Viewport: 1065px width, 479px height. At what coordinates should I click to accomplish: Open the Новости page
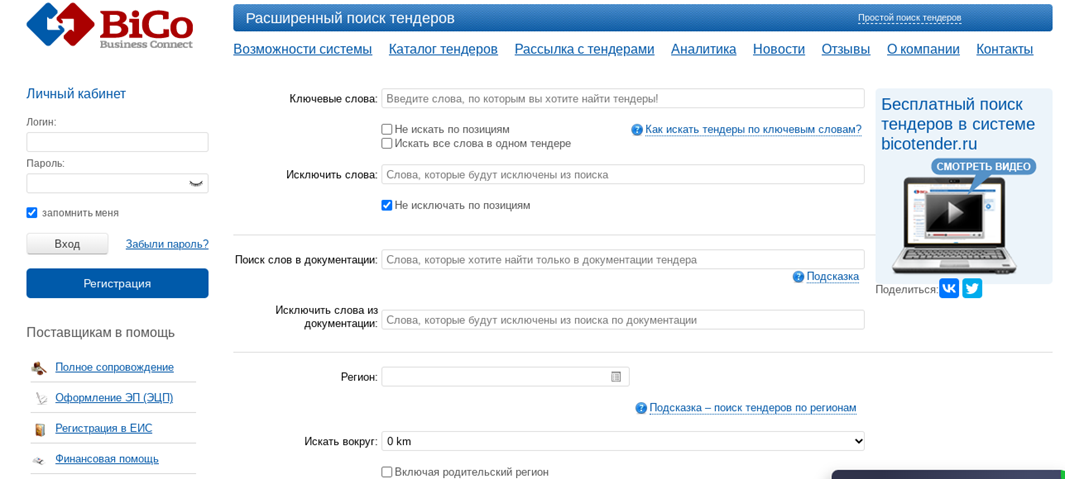coord(779,50)
